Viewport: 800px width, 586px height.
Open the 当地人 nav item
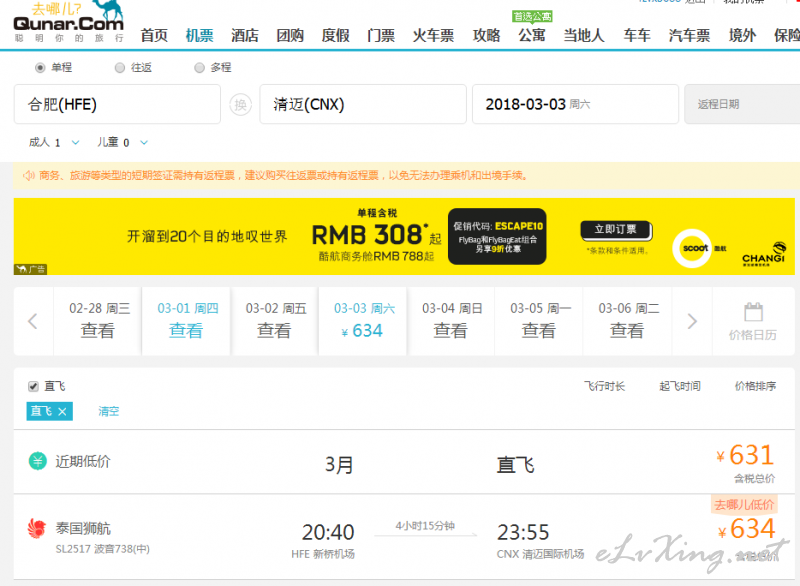click(x=584, y=35)
